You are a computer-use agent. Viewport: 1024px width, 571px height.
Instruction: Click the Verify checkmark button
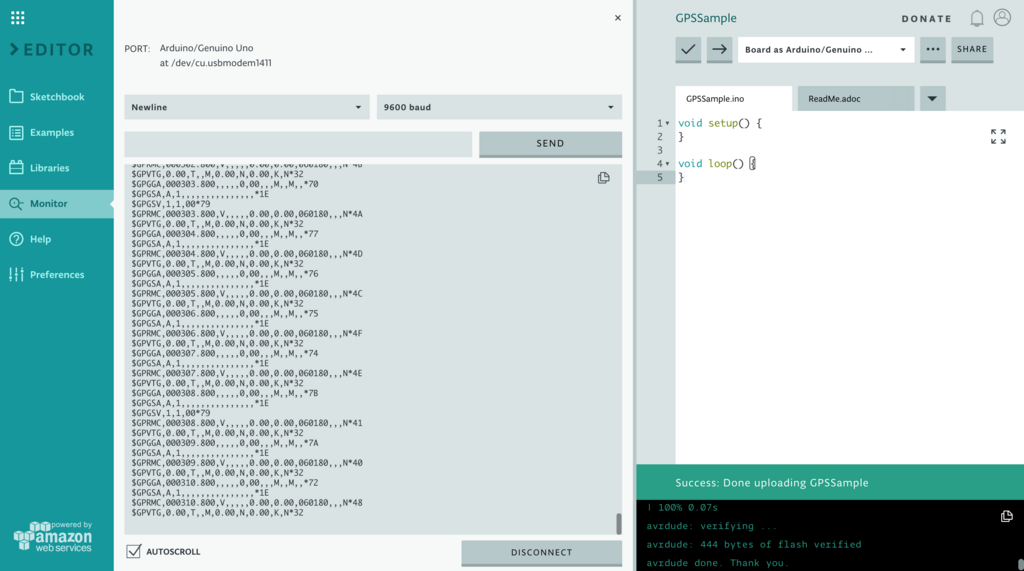pos(688,50)
